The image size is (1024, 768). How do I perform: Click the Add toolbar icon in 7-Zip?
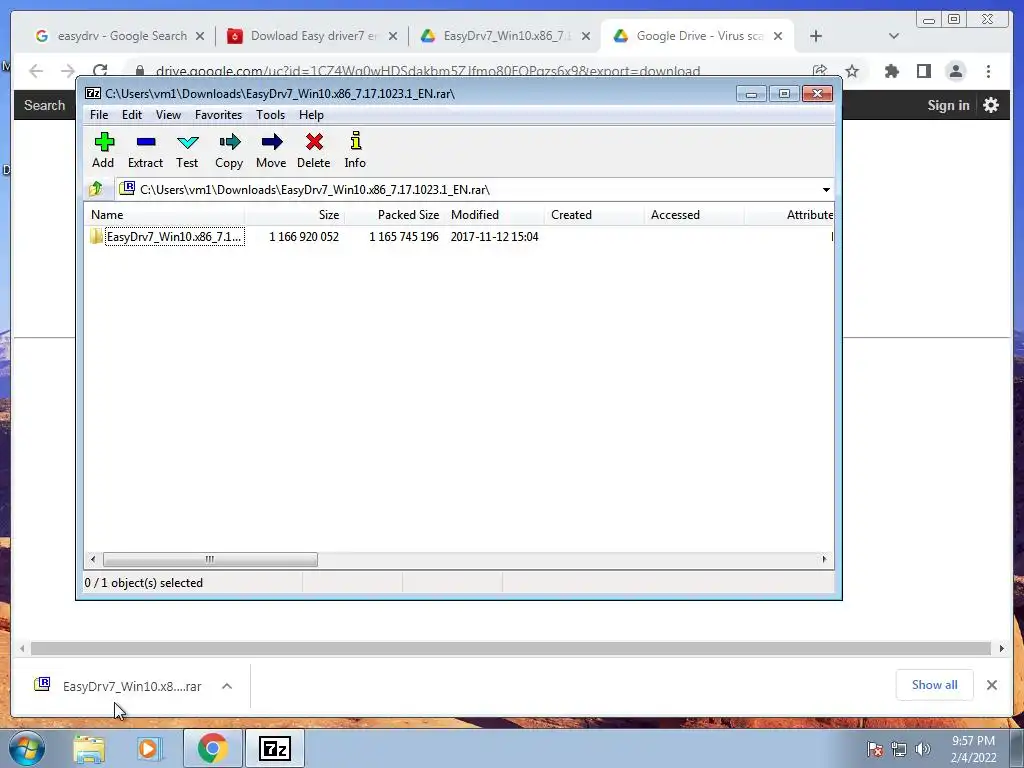(104, 150)
